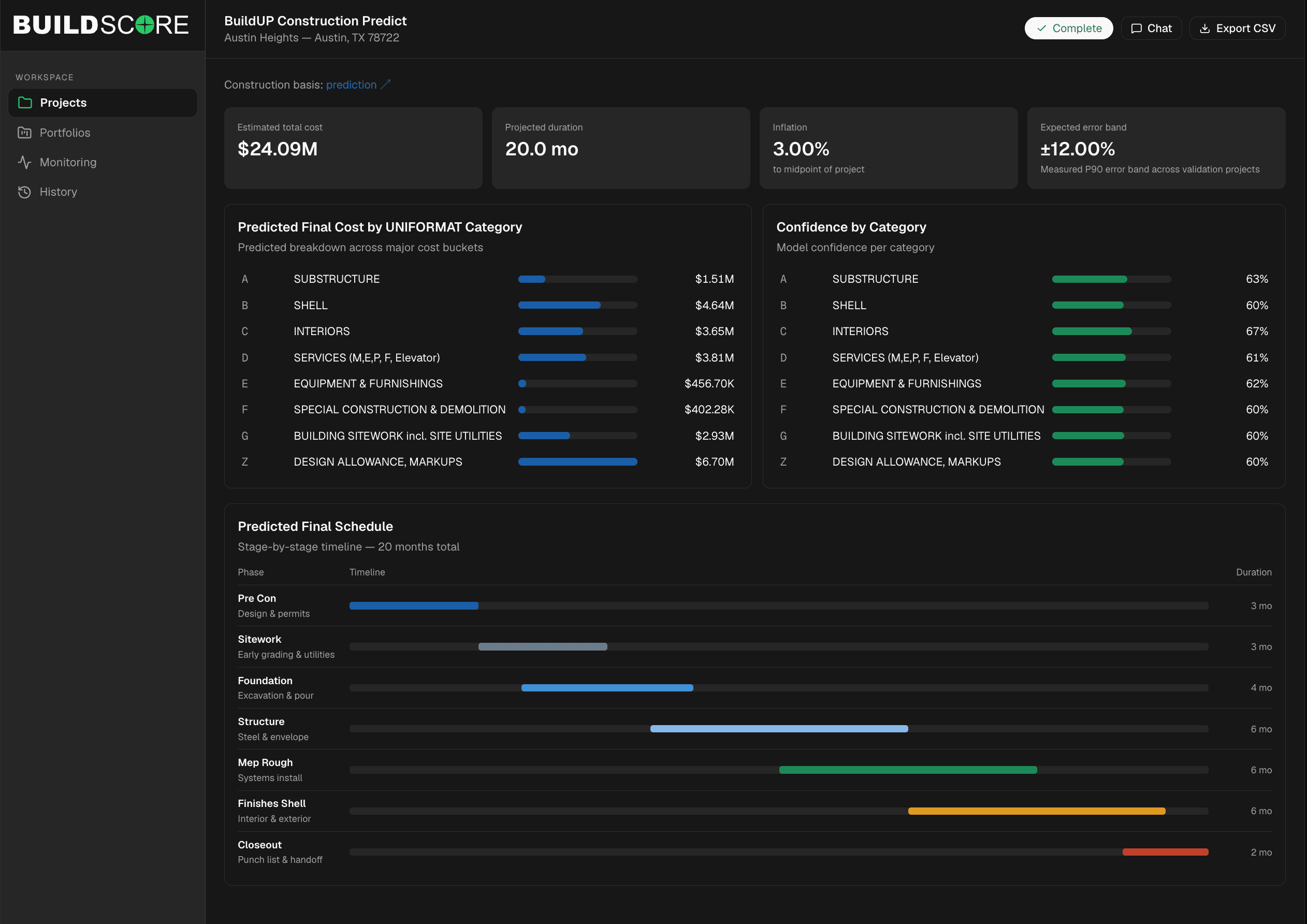1307x924 pixels.
Task: Click the SHELL cost progress bar
Action: click(577, 305)
